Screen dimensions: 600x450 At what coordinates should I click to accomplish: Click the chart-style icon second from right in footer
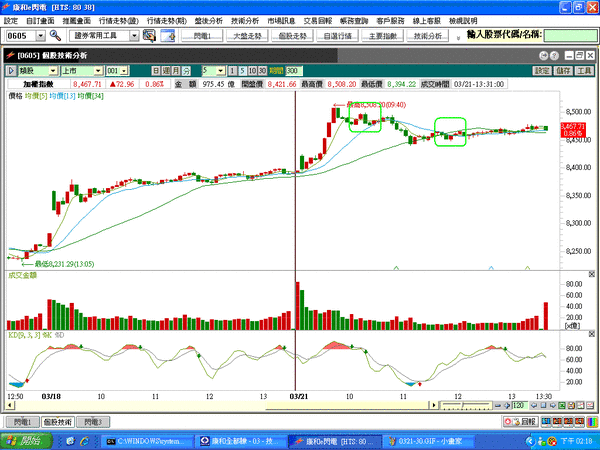pos(580,406)
